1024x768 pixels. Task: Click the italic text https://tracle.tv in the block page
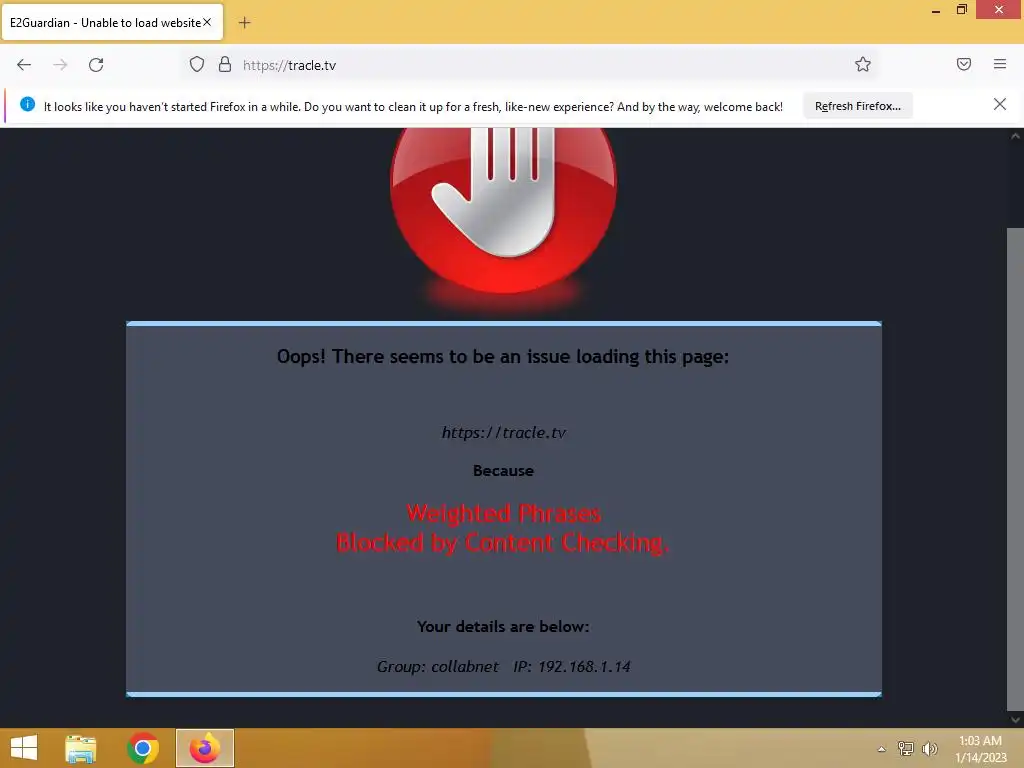504,432
